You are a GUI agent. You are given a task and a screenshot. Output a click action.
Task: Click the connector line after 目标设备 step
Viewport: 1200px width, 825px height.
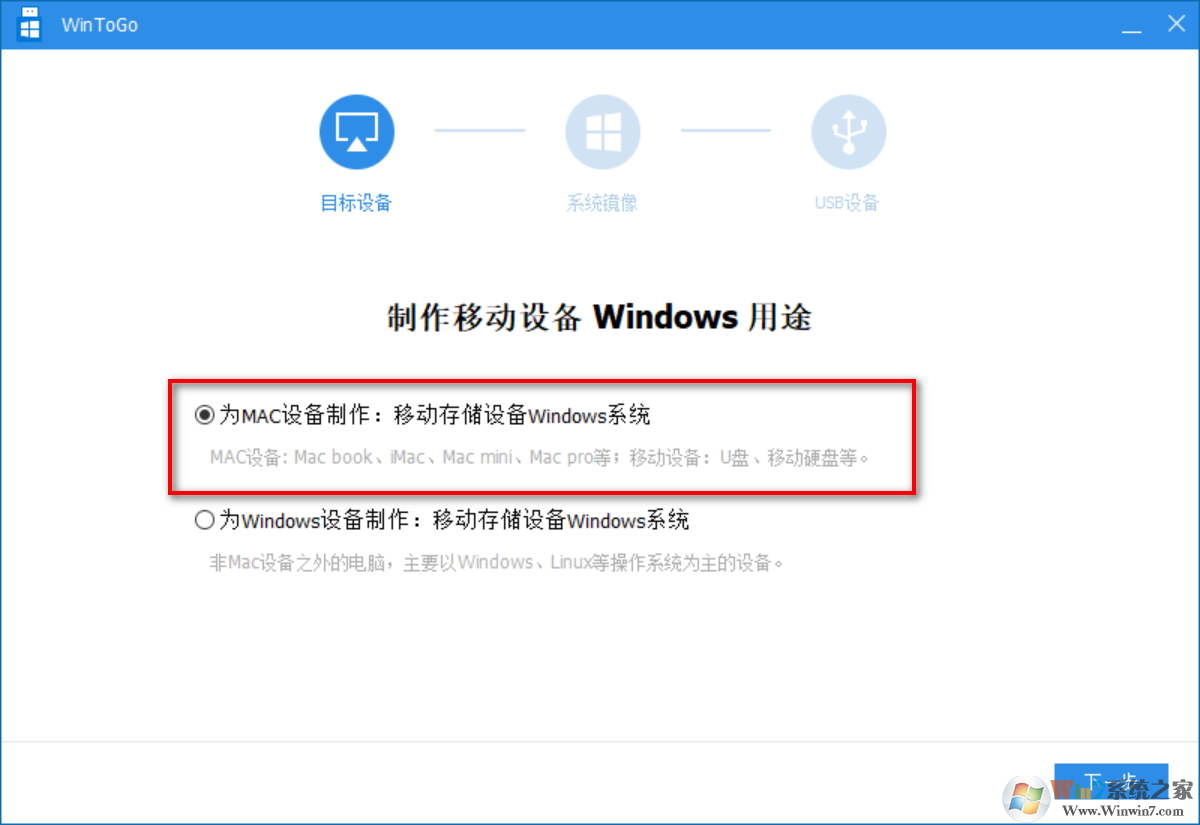pyautogui.click(x=480, y=130)
